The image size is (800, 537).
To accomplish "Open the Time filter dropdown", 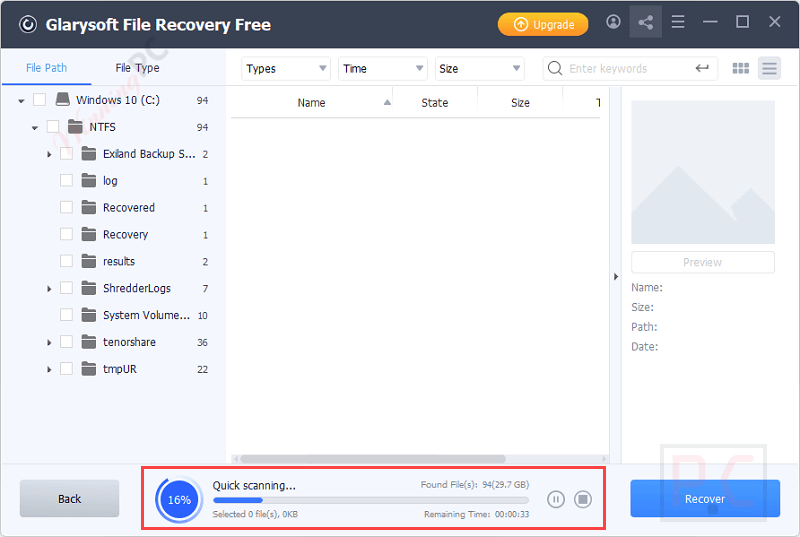I will click(x=383, y=68).
